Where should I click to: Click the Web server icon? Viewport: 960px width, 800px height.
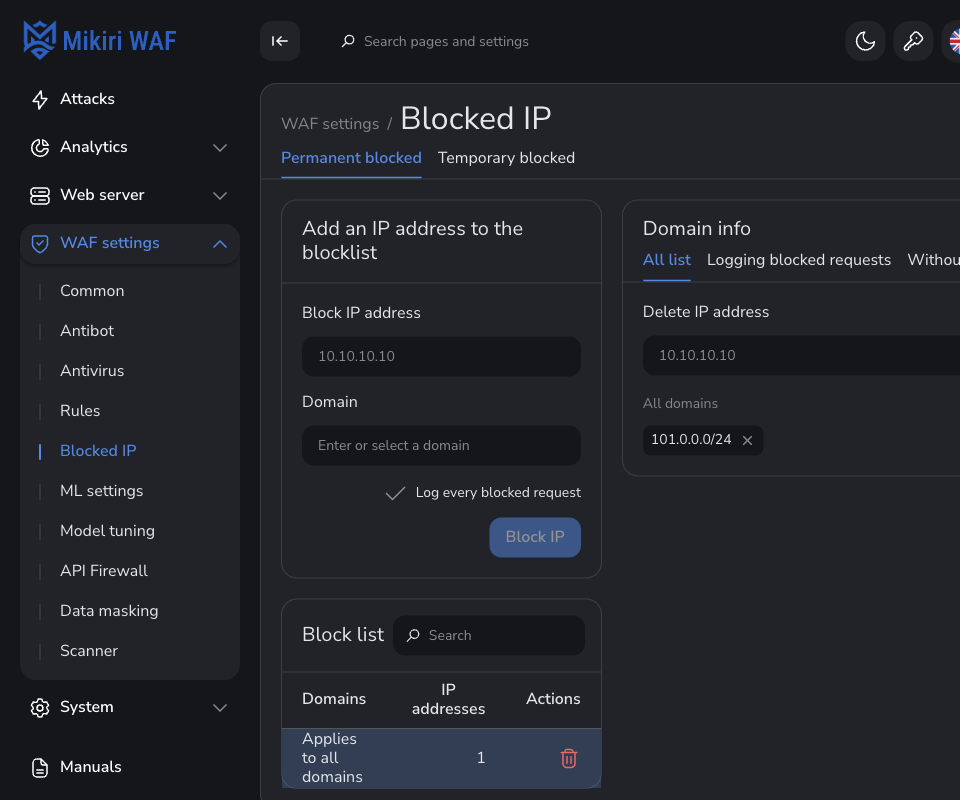coord(40,196)
